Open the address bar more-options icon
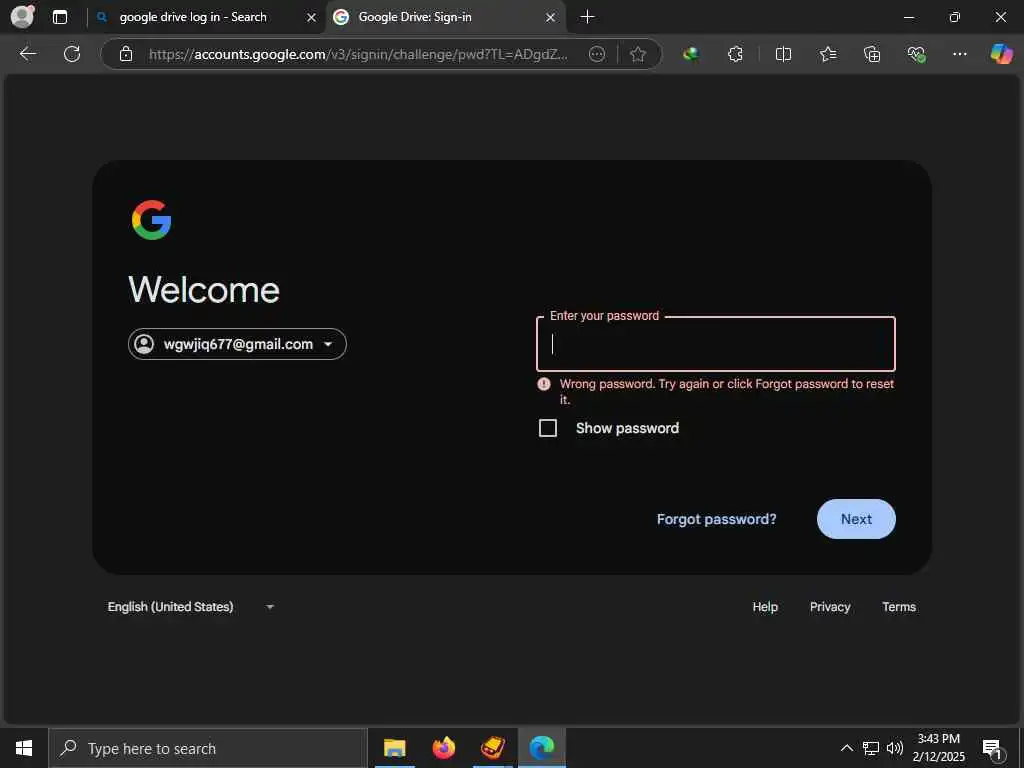The width and height of the screenshot is (1024, 768). (597, 54)
